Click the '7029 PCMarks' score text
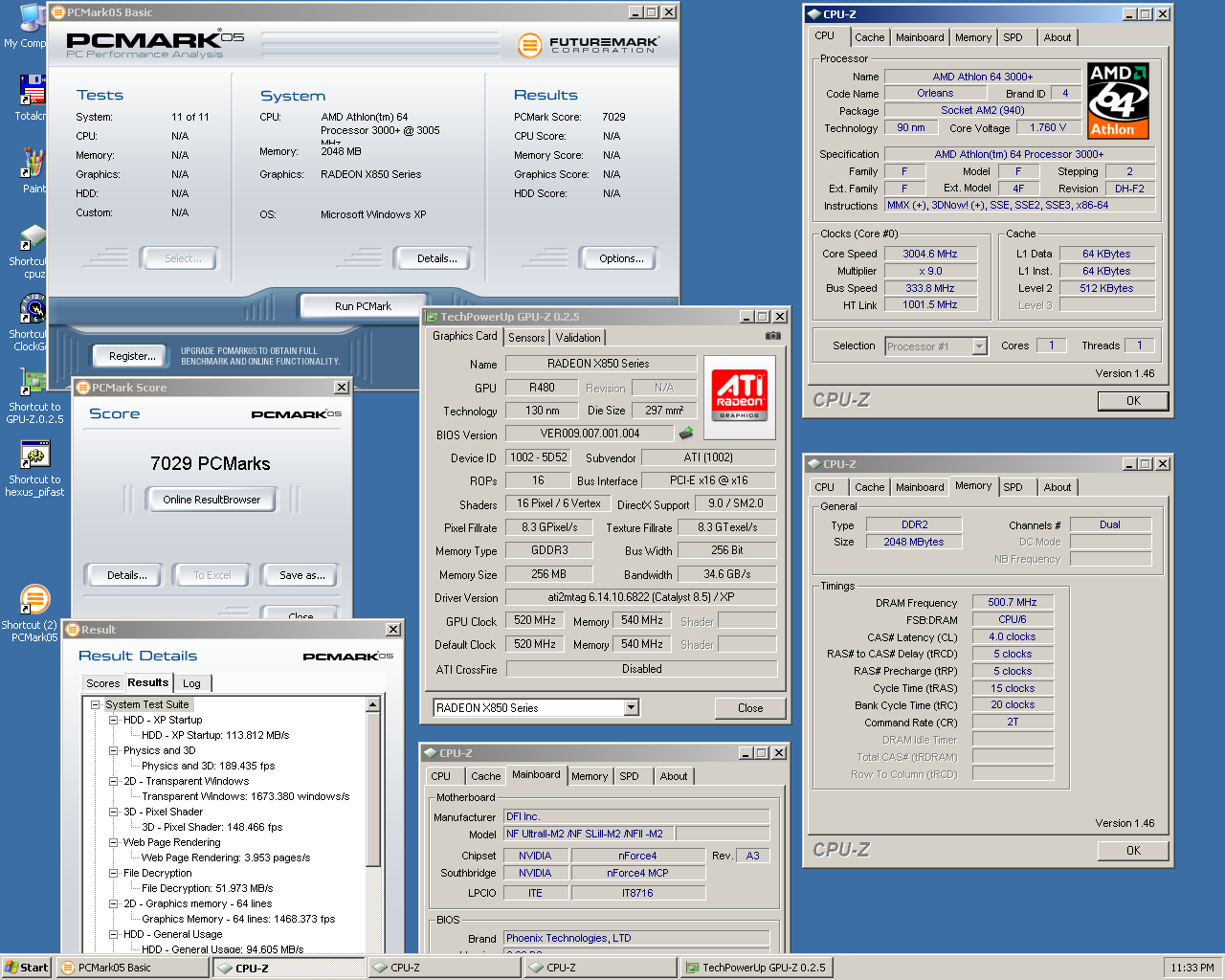Viewport: 1225px width, 980px height. click(211, 463)
